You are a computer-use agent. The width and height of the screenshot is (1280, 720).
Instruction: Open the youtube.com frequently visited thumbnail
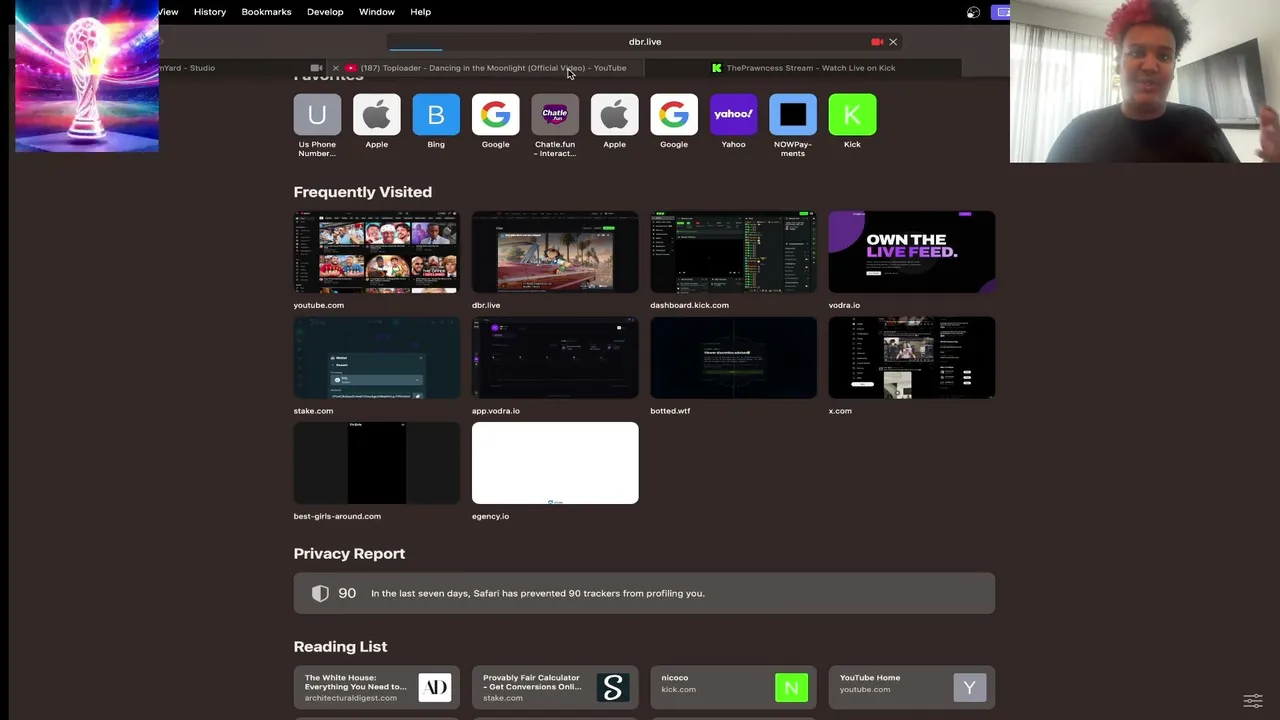(x=377, y=252)
